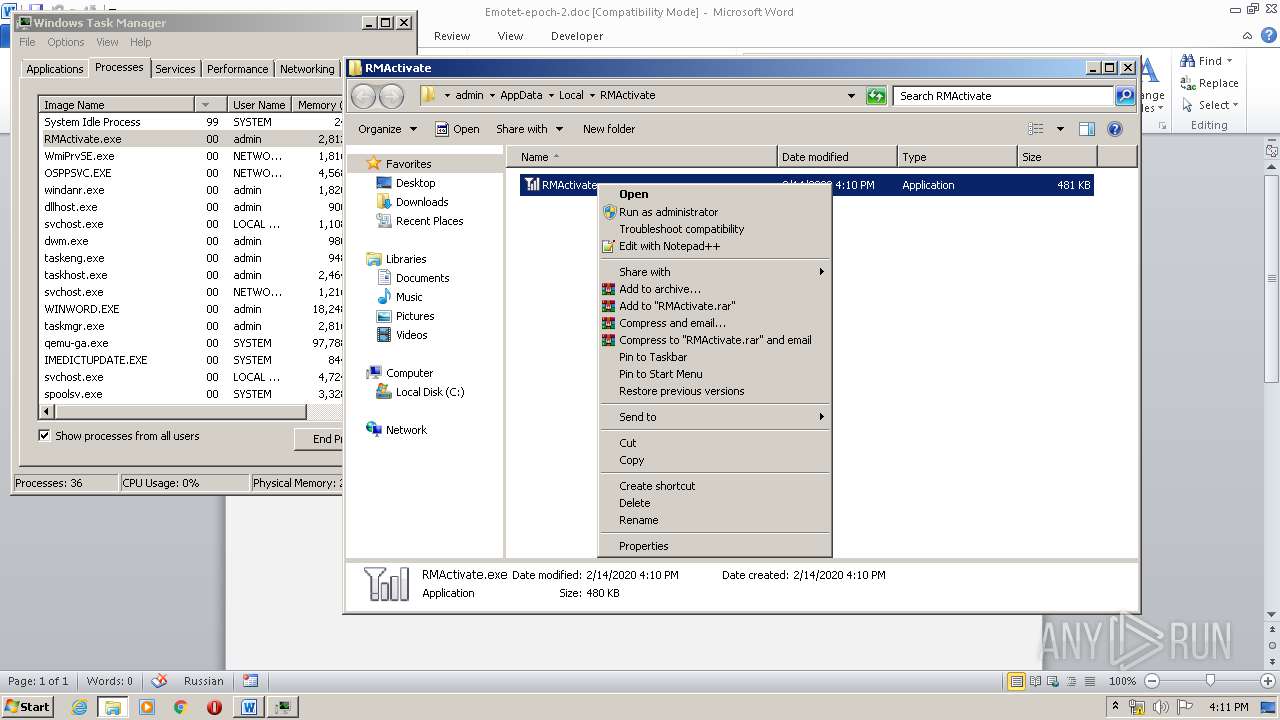Image resolution: width=1280 pixels, height=720 pixels.
Task: Open the Share with toolbar dropdown
Action: pyautogui.click(x=530, y=129)
